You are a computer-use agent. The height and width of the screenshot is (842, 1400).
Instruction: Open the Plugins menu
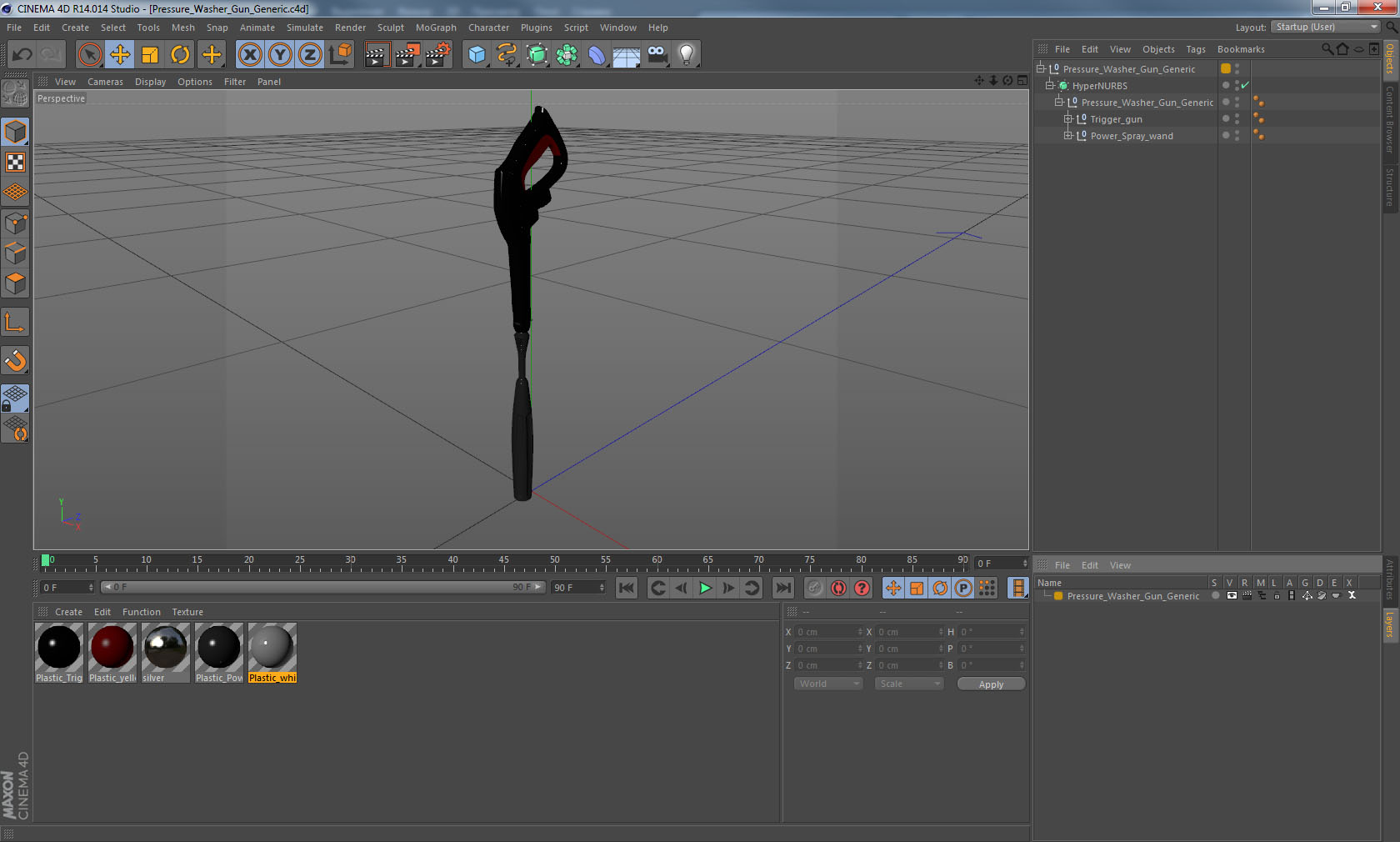coord(537,28)
